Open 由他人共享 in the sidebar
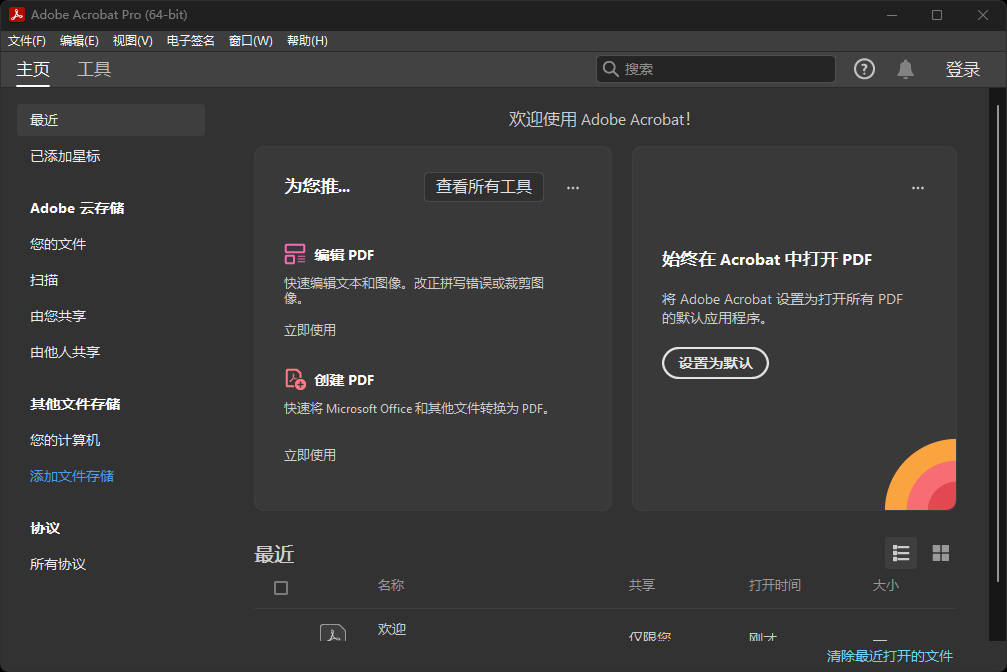 [65, 352]
